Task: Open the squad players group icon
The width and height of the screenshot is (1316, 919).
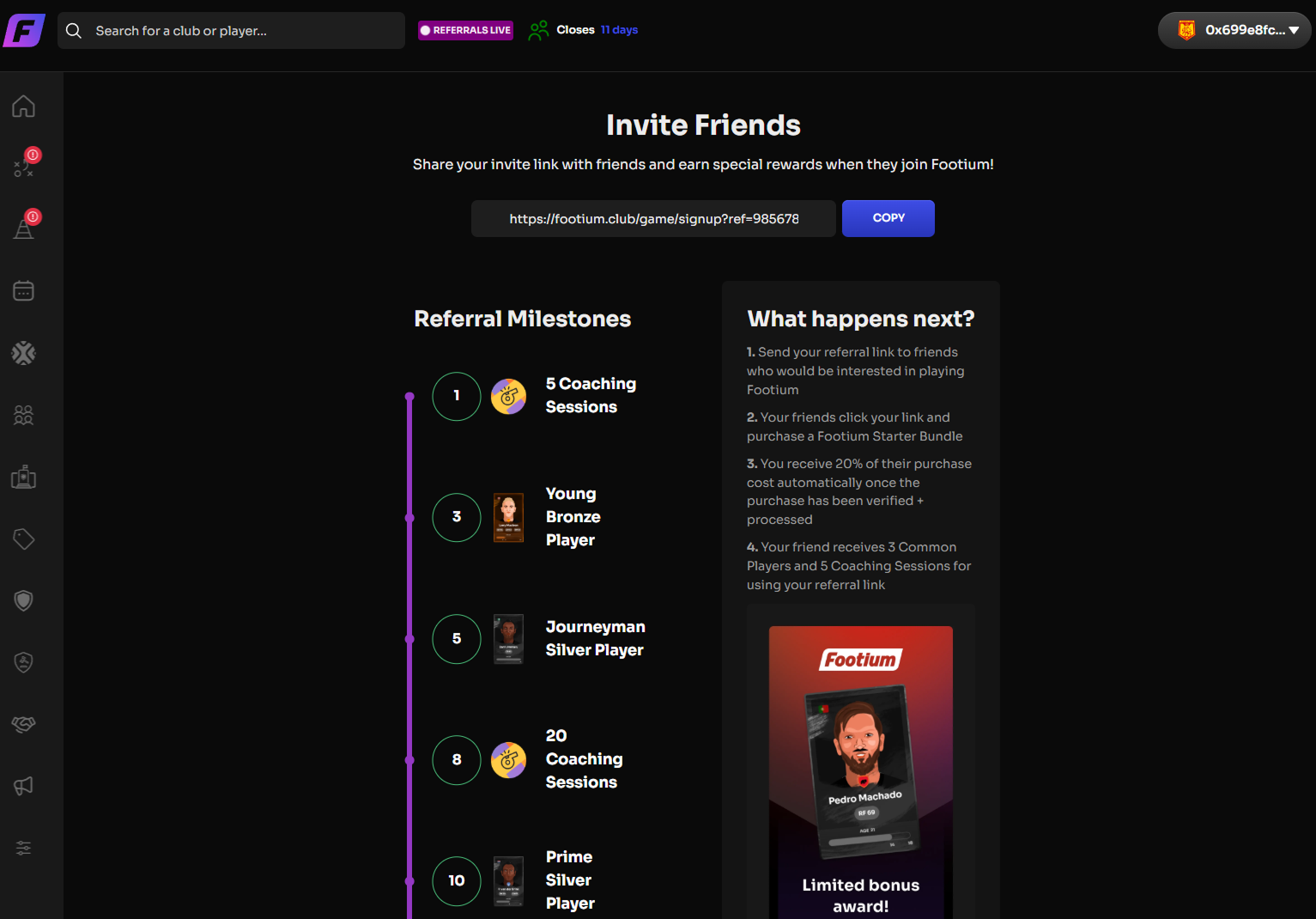Action: 23,415
